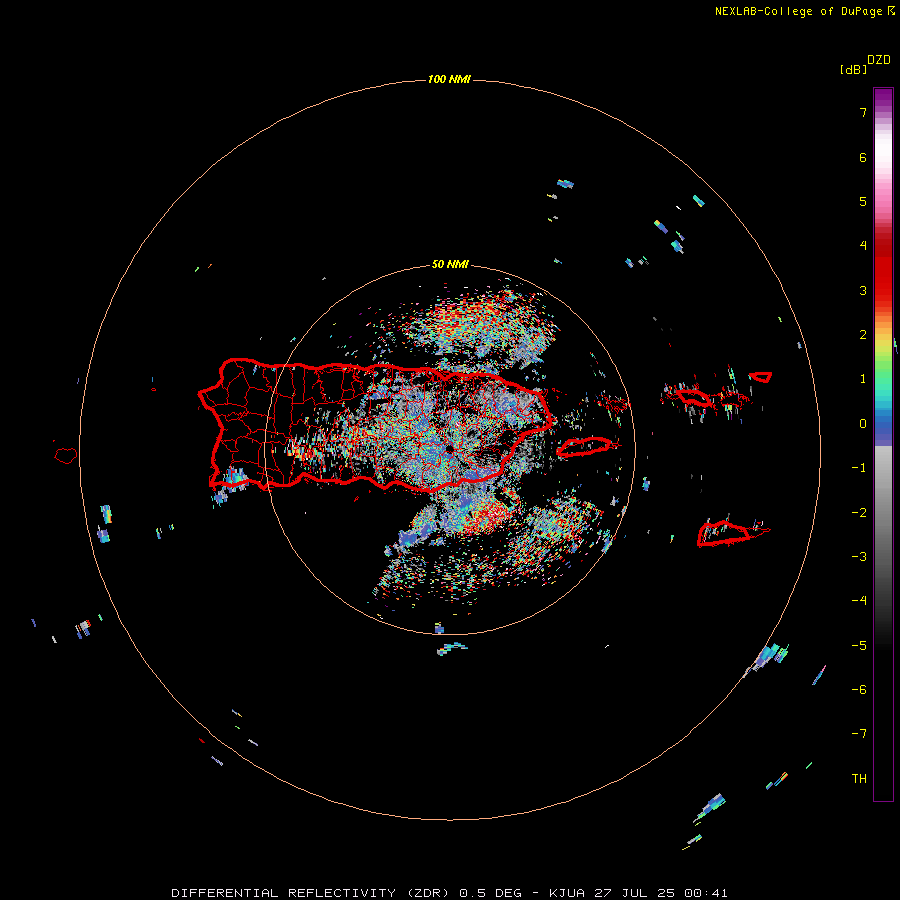Click the DZD legend title
The height and width of the screenshot is (900, 900).
pyautogui.click(x=879, y=60)
